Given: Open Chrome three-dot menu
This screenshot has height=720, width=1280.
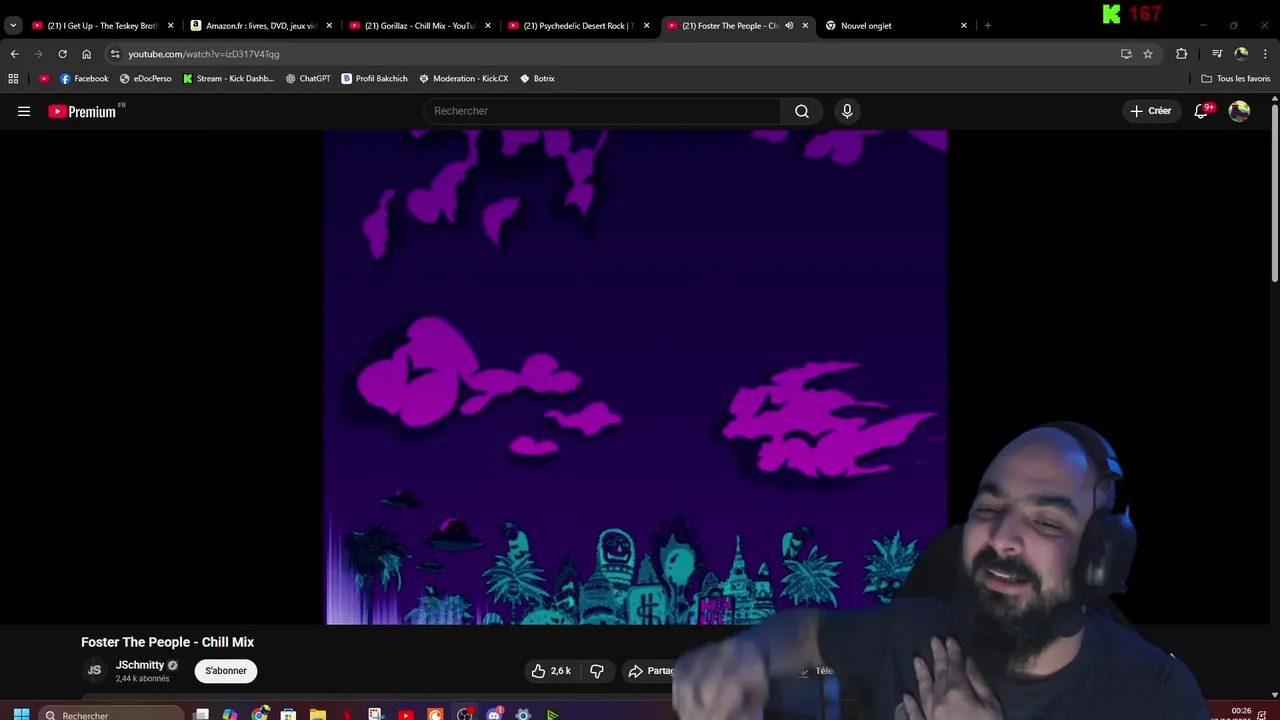Looking at the screenshot, I should (1265, 54).
